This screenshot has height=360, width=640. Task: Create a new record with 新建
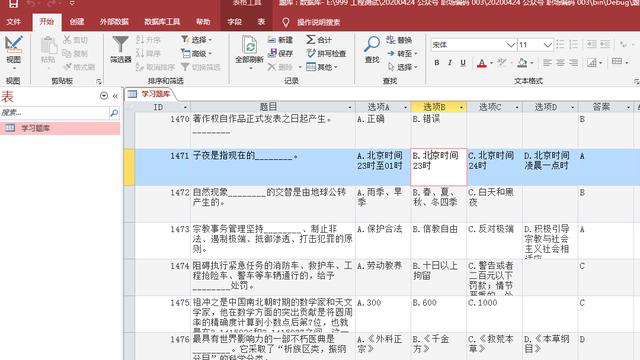pos(281,40)
